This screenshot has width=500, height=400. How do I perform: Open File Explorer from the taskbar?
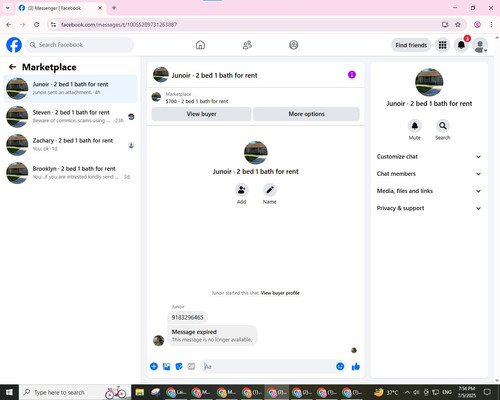[140, 392]
